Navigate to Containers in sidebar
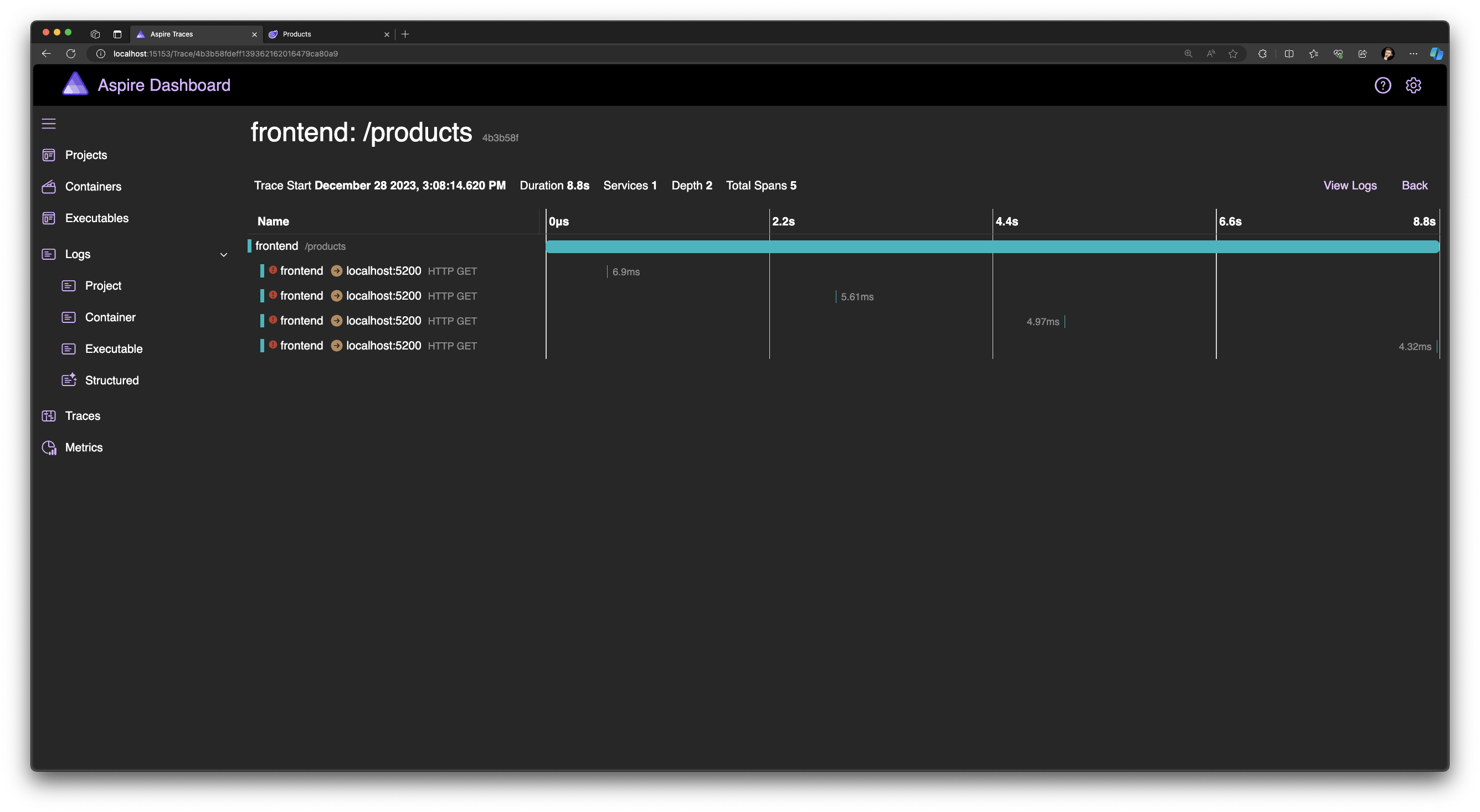This screenshot has height=812, width=1480. point(93,187)
